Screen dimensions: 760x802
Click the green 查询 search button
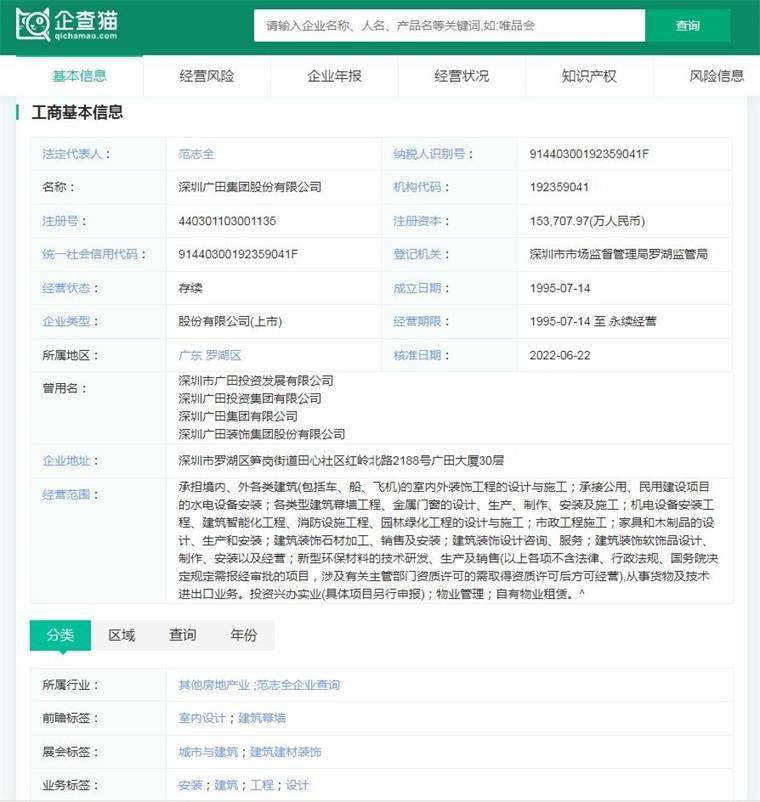pyautogui.click(x=687, y=26)
